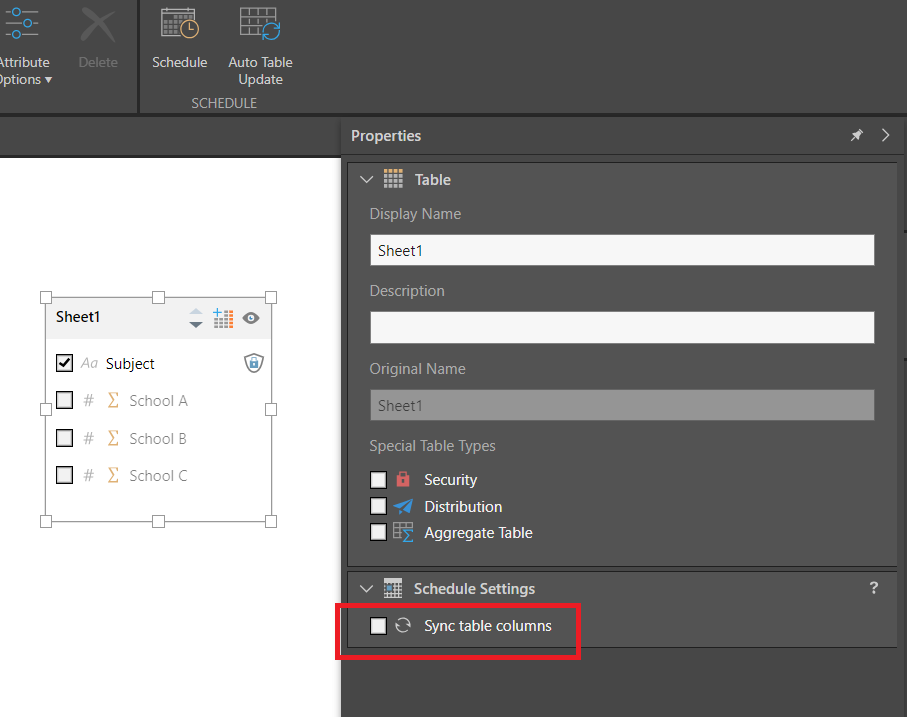Image resolution: width=907 pixels, height=717 pixels.
Task: Select the School B column checkbox
Action: click(x=65, y=438)
